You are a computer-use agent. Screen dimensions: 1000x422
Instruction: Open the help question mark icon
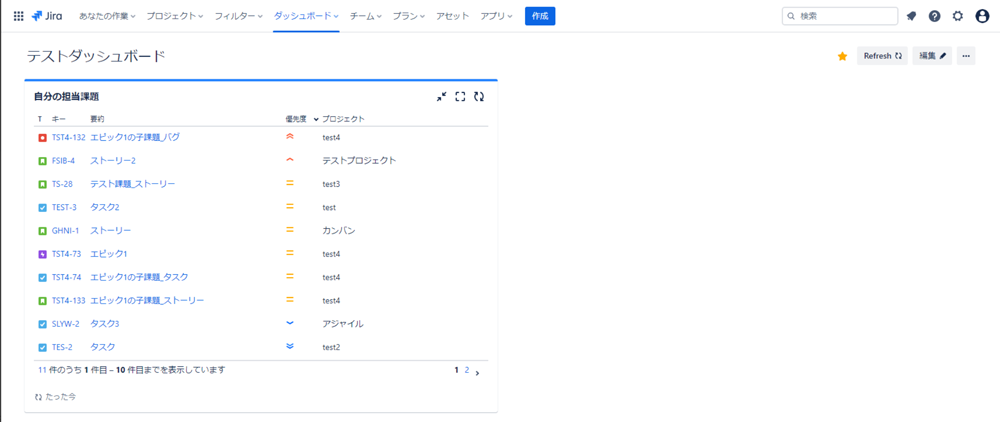tap(934, 16)
